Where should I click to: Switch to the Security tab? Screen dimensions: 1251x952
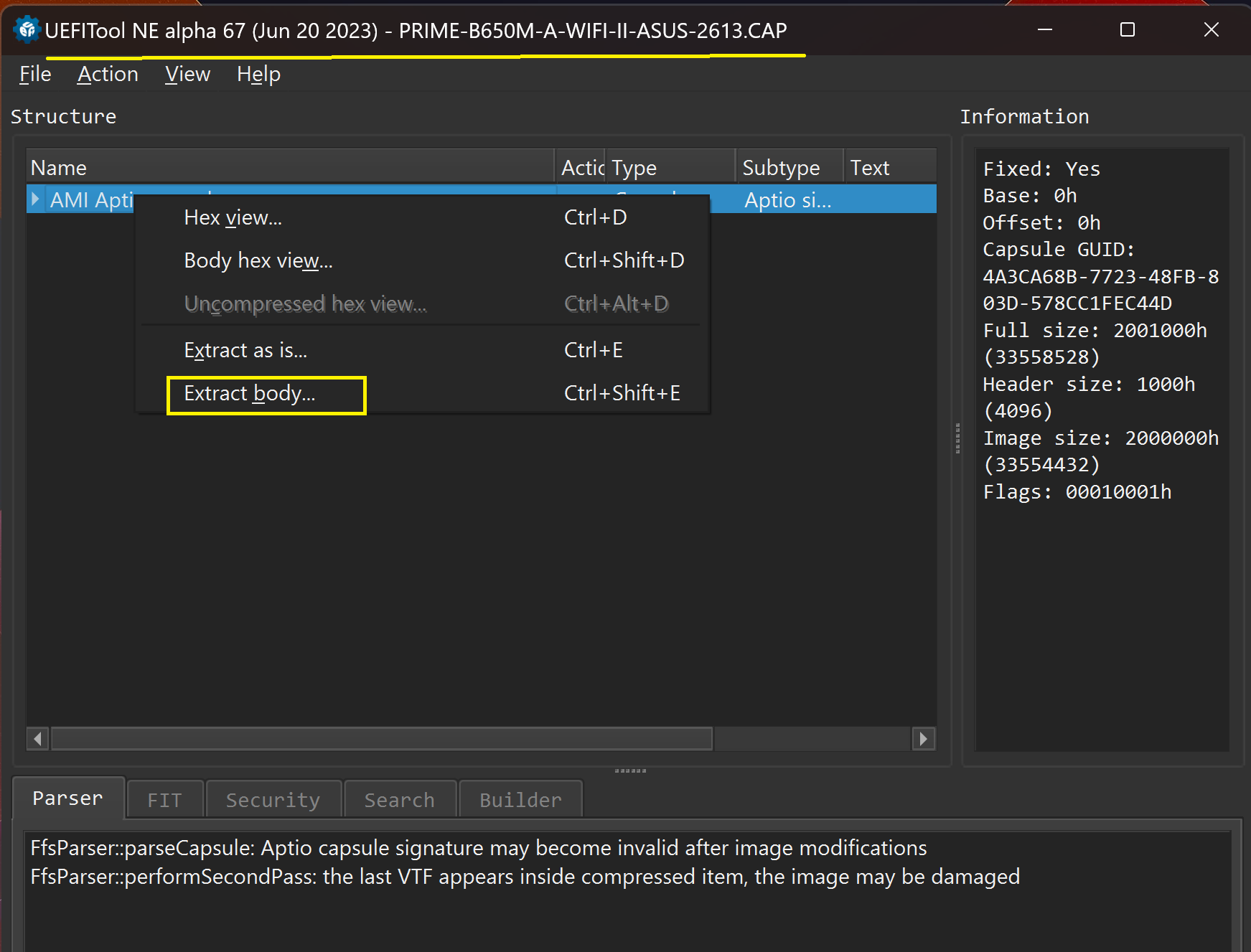click(x=273, y=800)
